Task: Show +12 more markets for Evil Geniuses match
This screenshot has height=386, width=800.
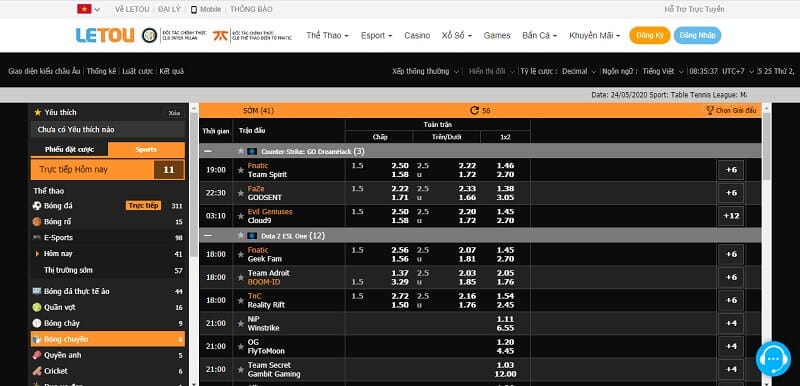Action: 731,216
